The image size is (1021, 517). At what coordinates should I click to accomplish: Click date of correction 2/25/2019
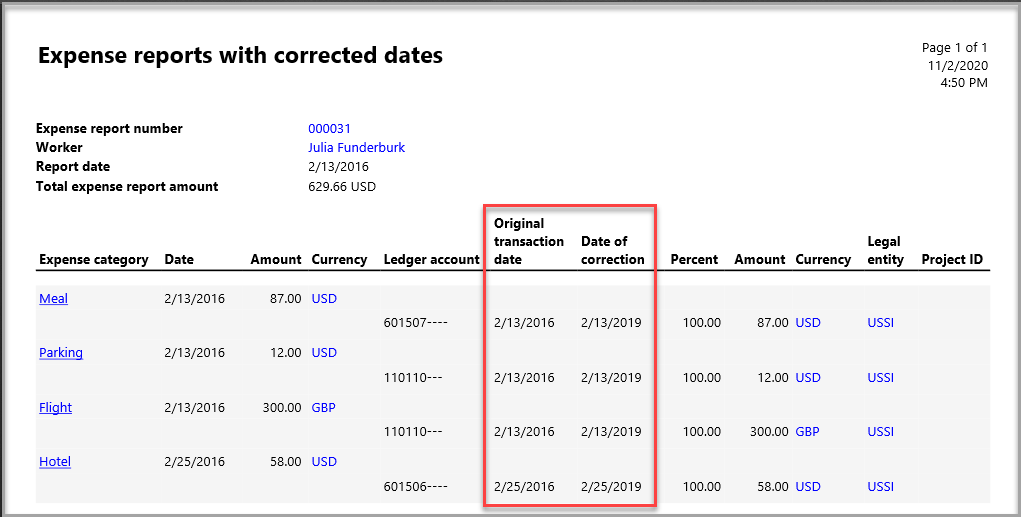click(x=611, y=486)
